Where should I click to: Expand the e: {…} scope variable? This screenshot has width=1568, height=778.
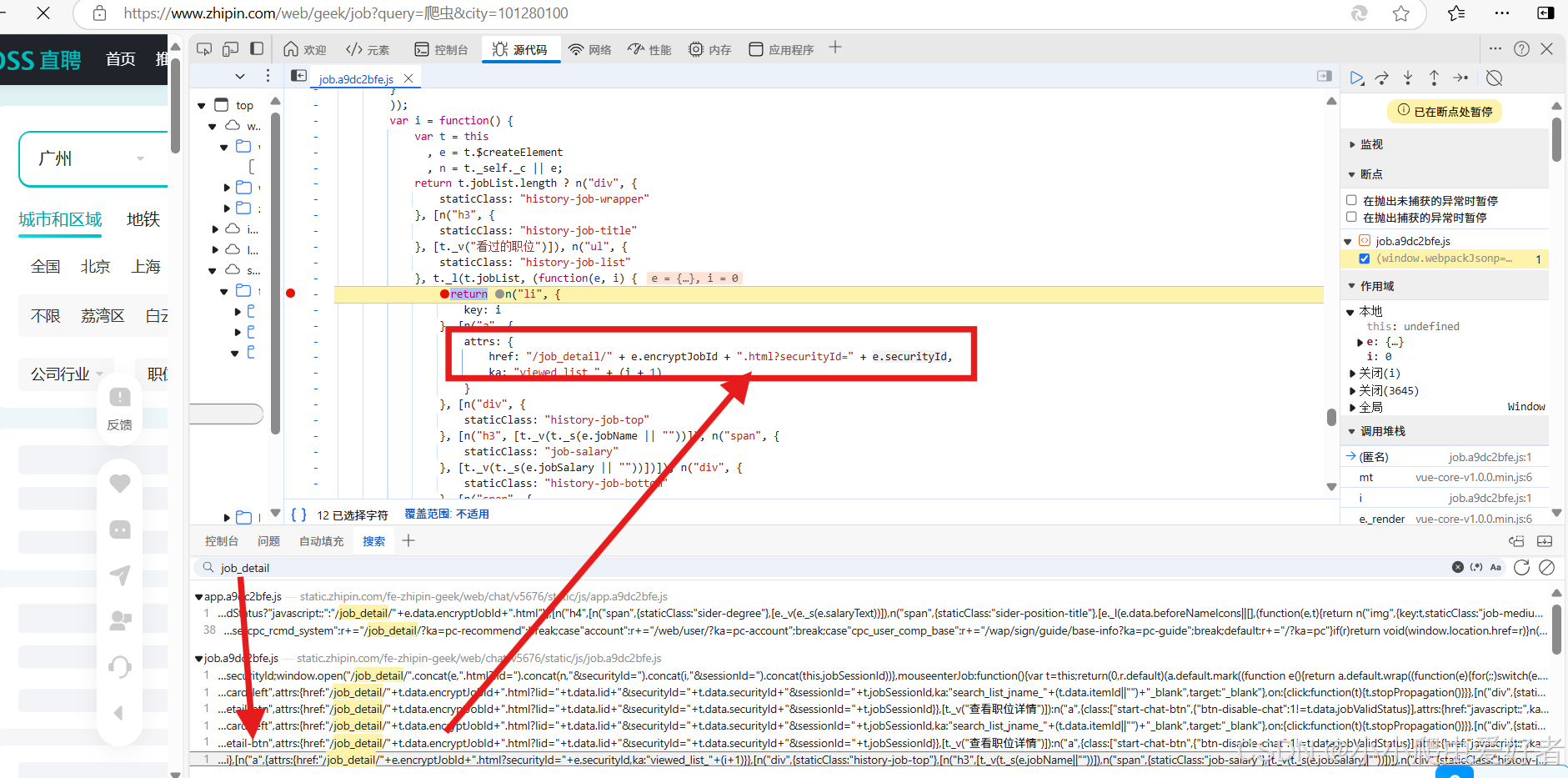[1360, 342]
